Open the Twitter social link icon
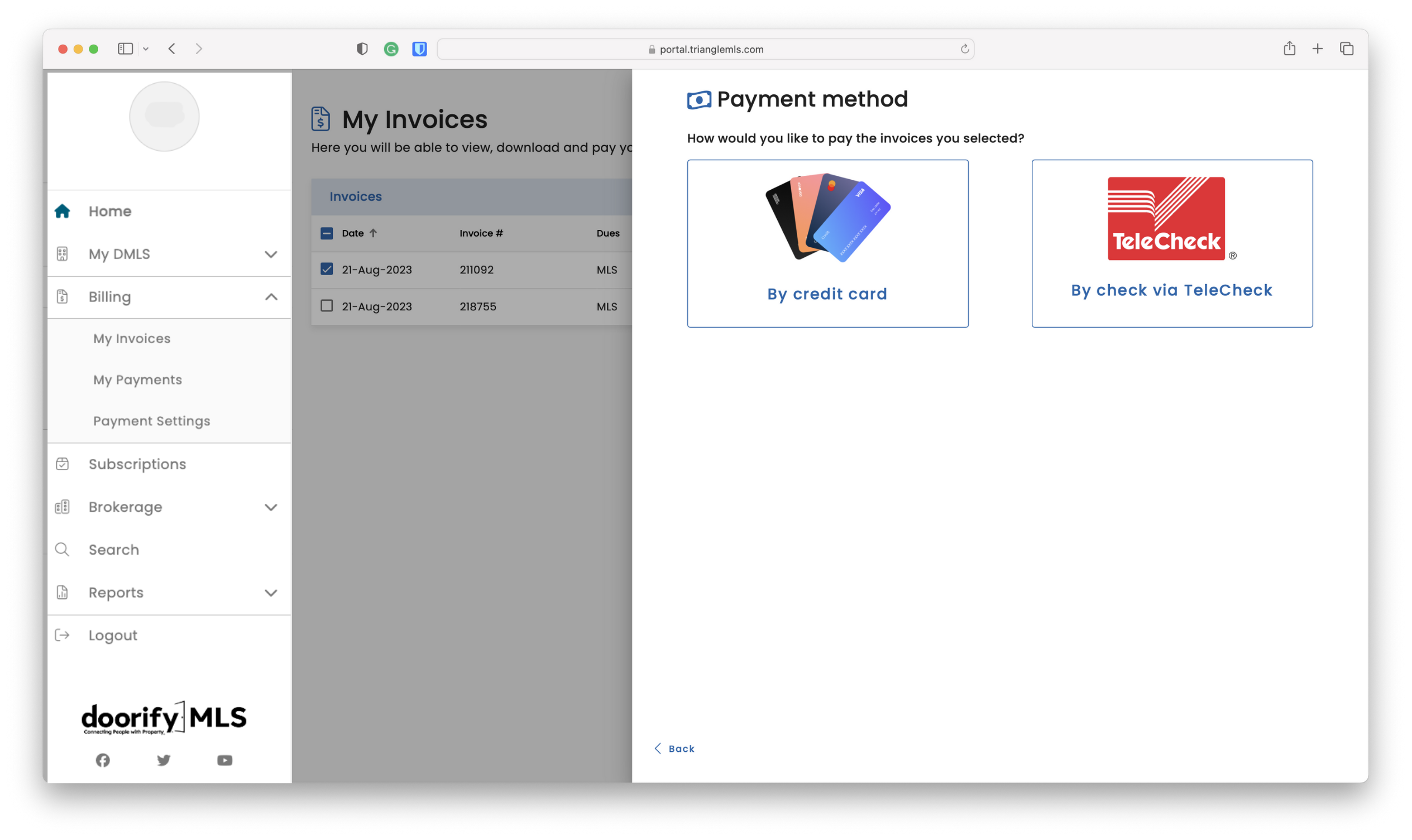The height and width of the screenshot is (840, 1412). point(164,760)
